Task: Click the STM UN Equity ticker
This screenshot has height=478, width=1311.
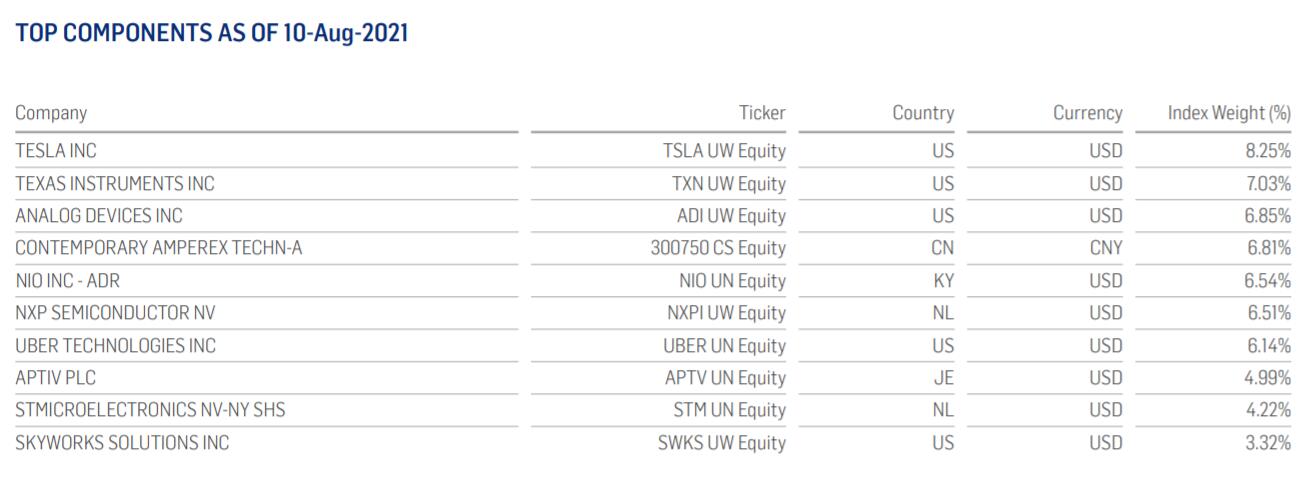Action: [729, 410]
